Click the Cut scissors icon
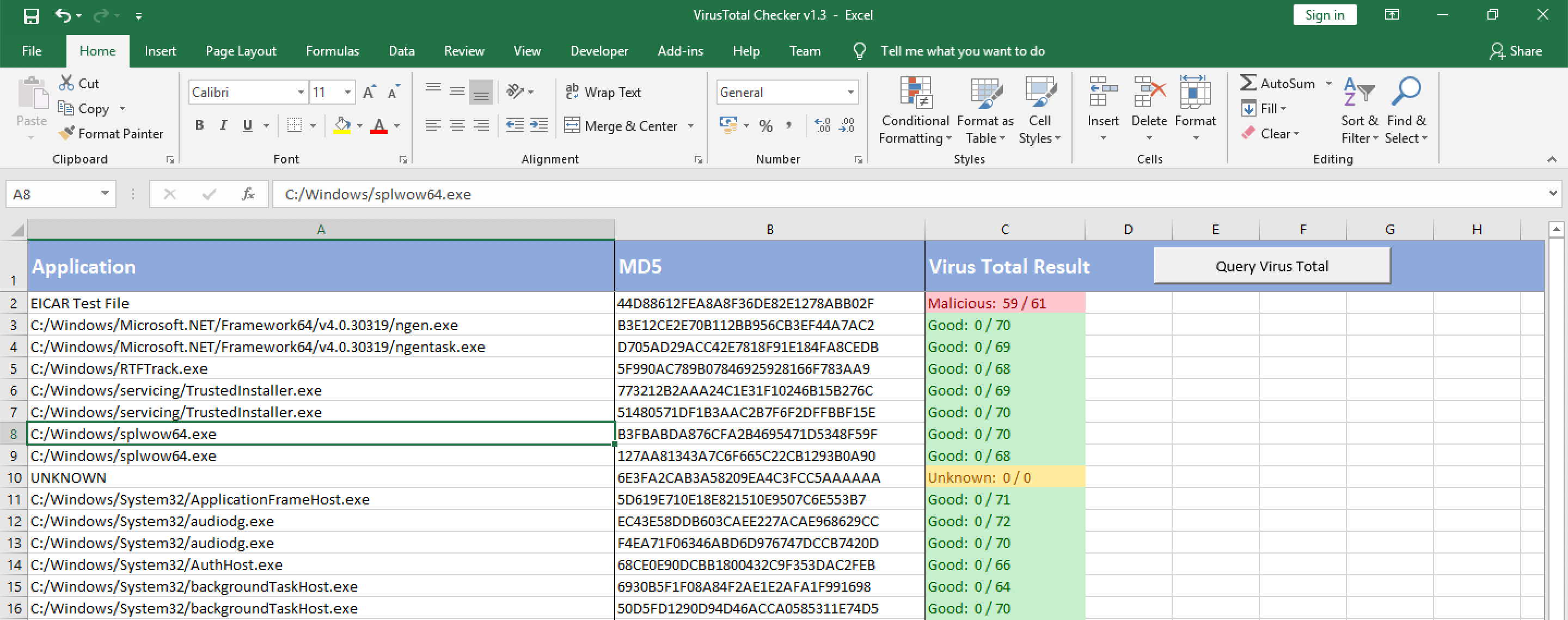This screenshot has height=620, width=1568. pyautogui.click(x=66, y=83)
